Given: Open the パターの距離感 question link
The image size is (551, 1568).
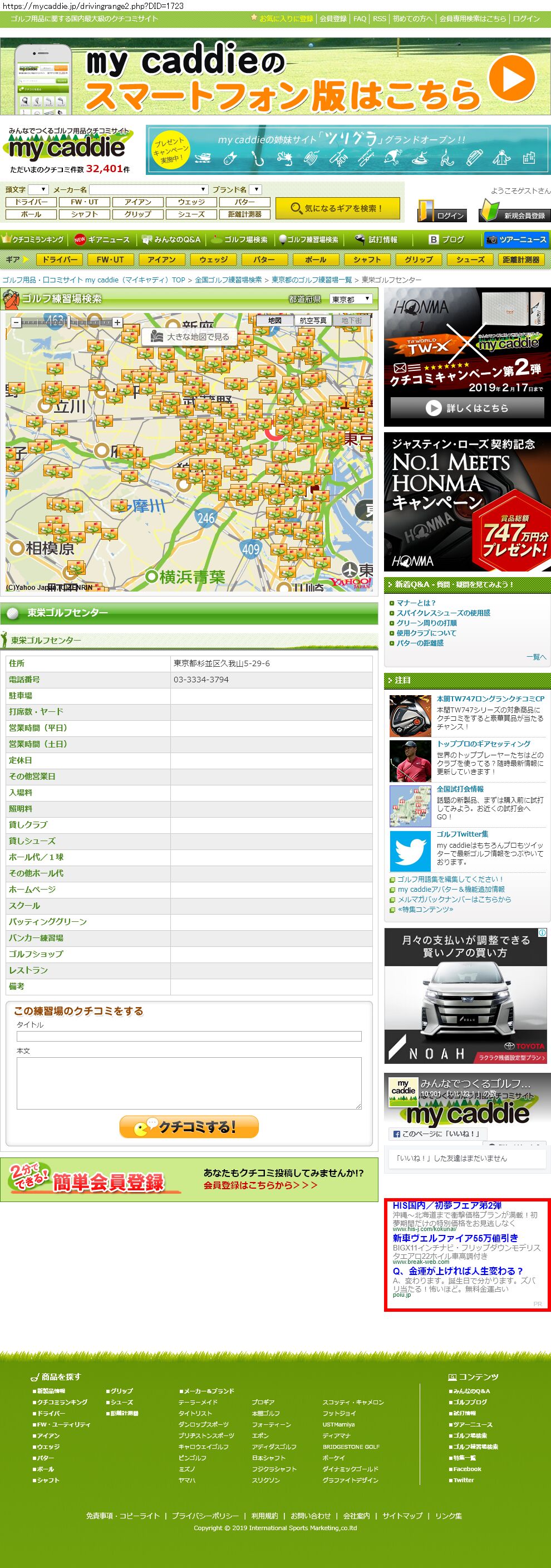Looking at the screenshot, I should [420, 643].
